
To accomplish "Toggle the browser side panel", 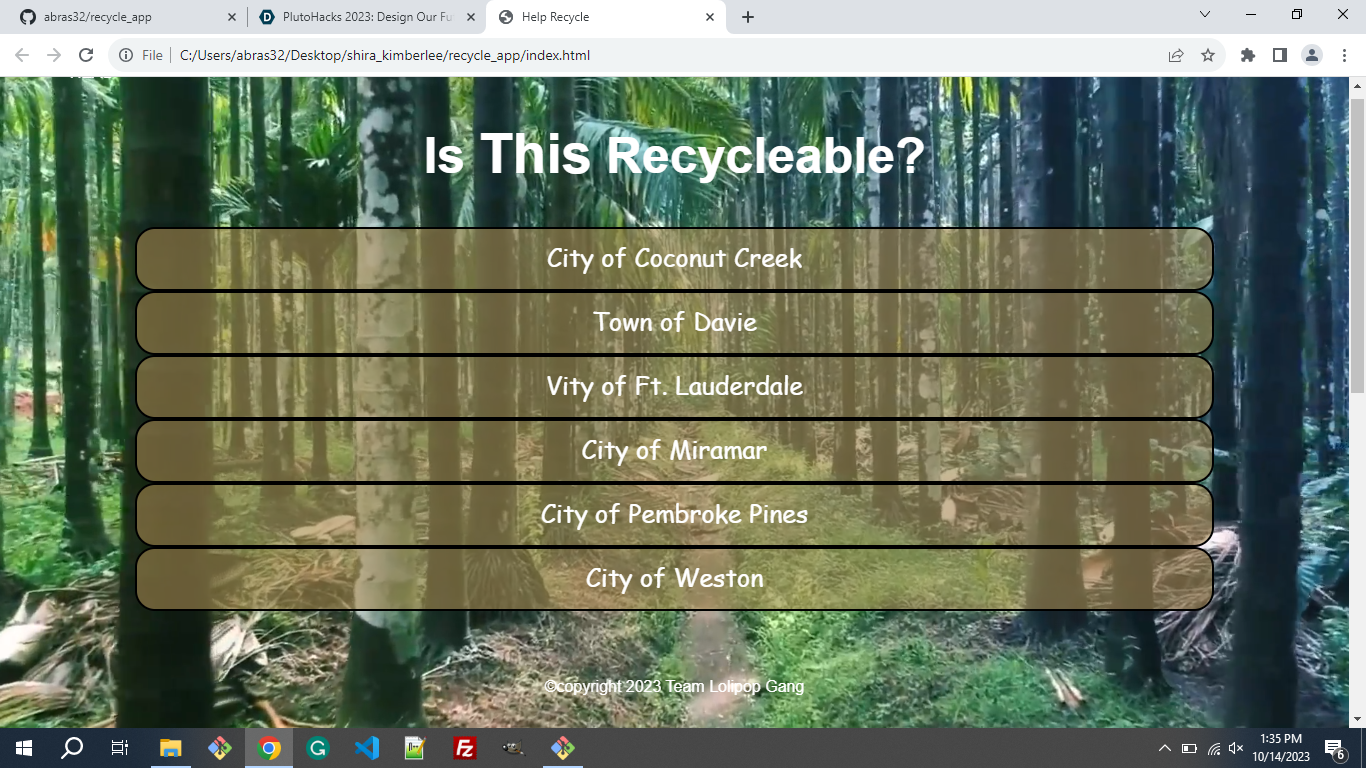I will coord(1279,55).
